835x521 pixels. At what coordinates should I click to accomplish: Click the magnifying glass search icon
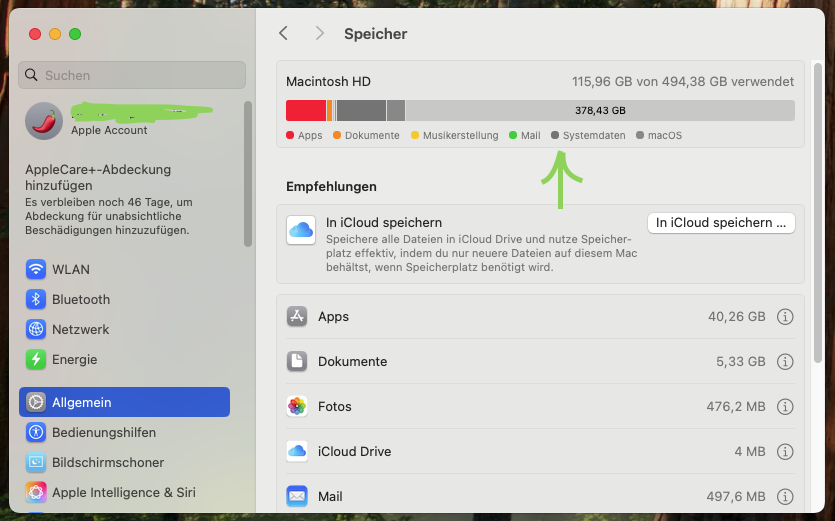[31, 75]
